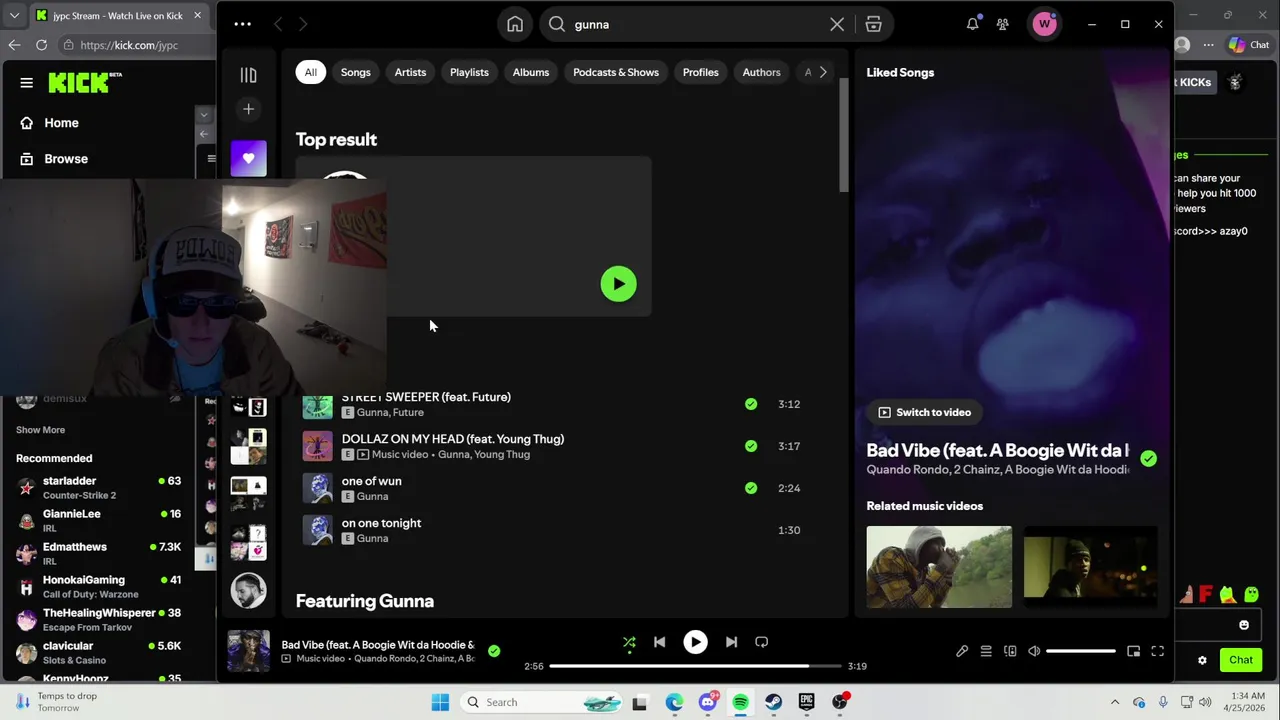Viewport: 1280px width, 720px height.
Task: Open Friend Activity icon
Action: [x=1002, y=24]
